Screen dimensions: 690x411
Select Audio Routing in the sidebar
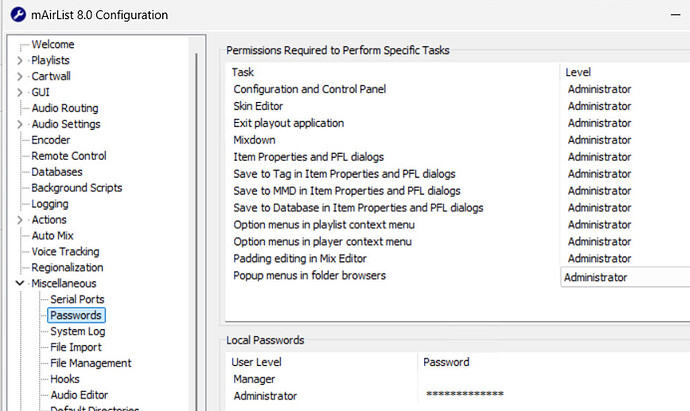tap(65, 108)
